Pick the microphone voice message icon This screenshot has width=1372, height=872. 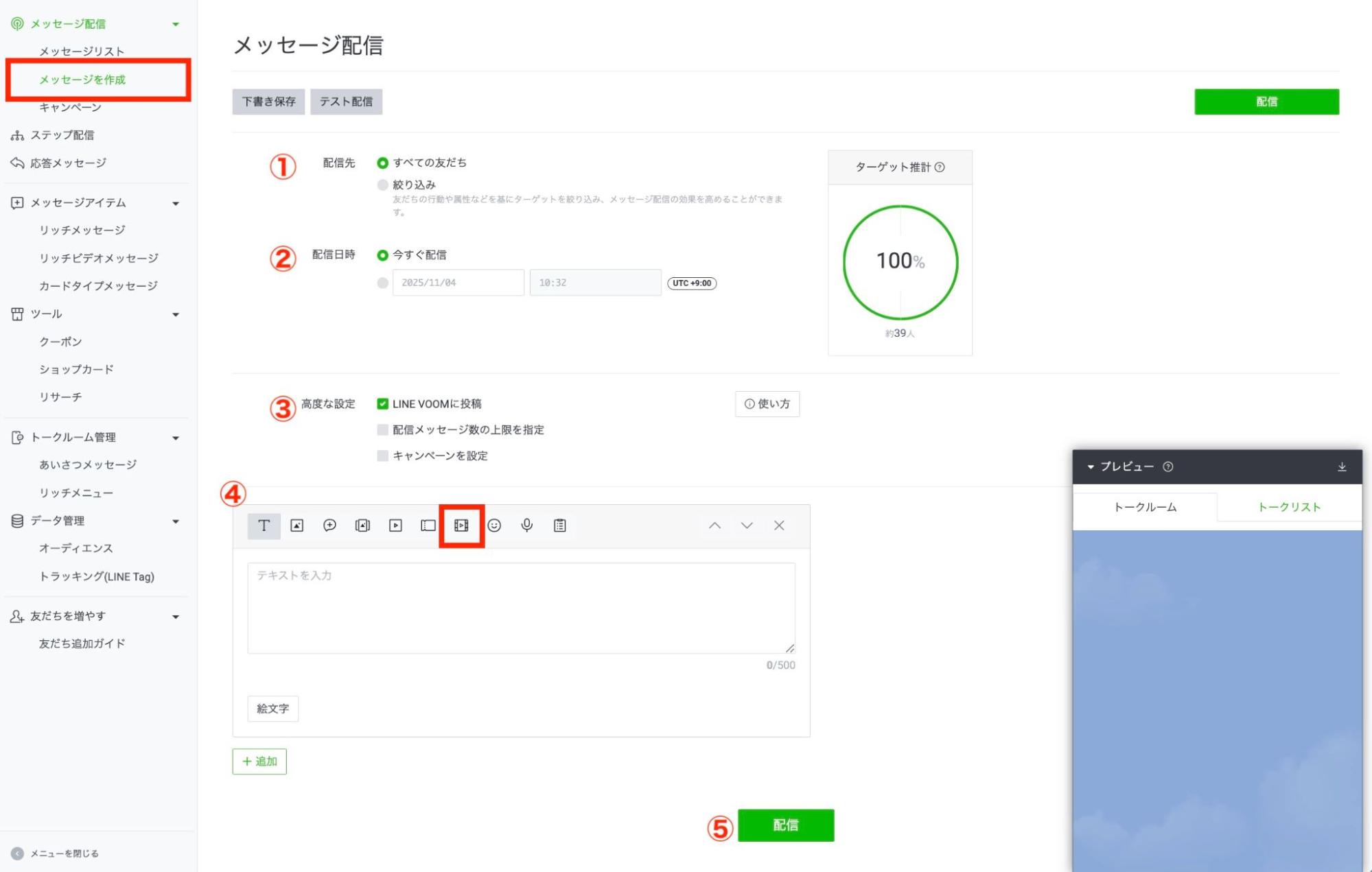point(526,526)
